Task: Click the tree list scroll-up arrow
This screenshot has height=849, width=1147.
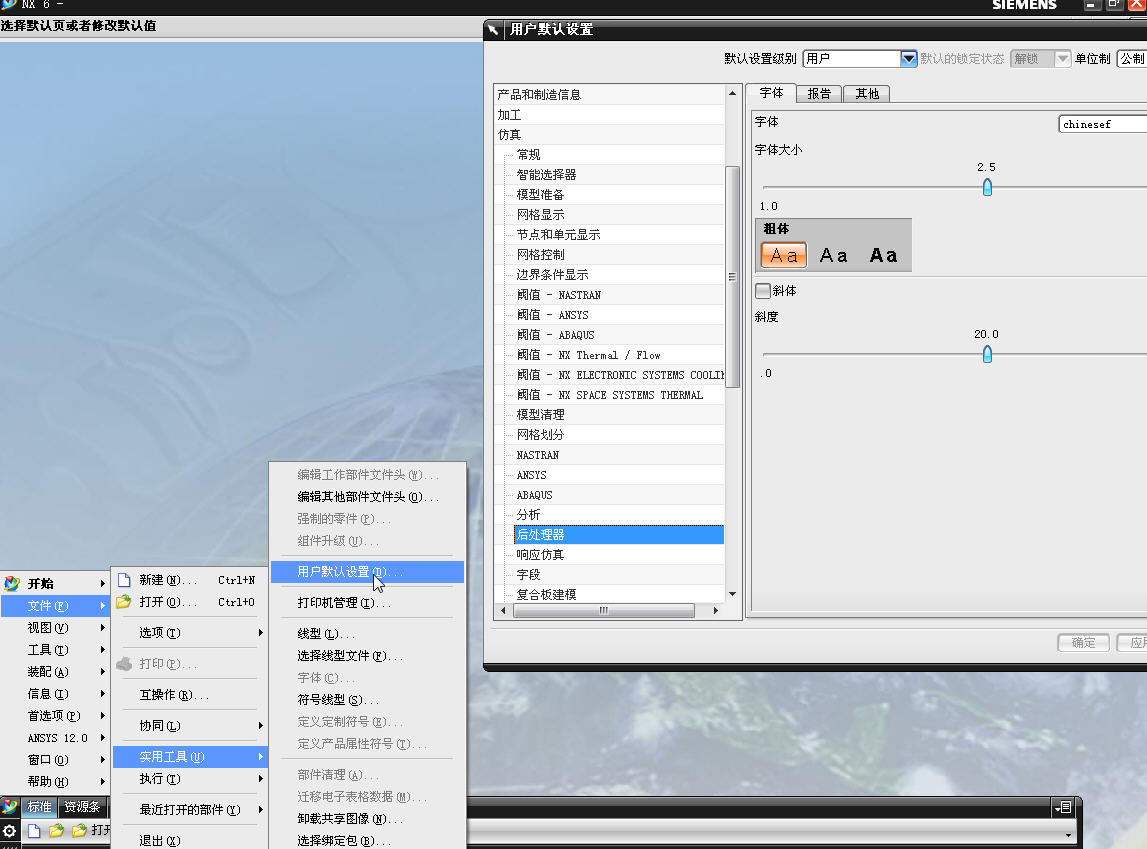Action: tap(732, 94)
